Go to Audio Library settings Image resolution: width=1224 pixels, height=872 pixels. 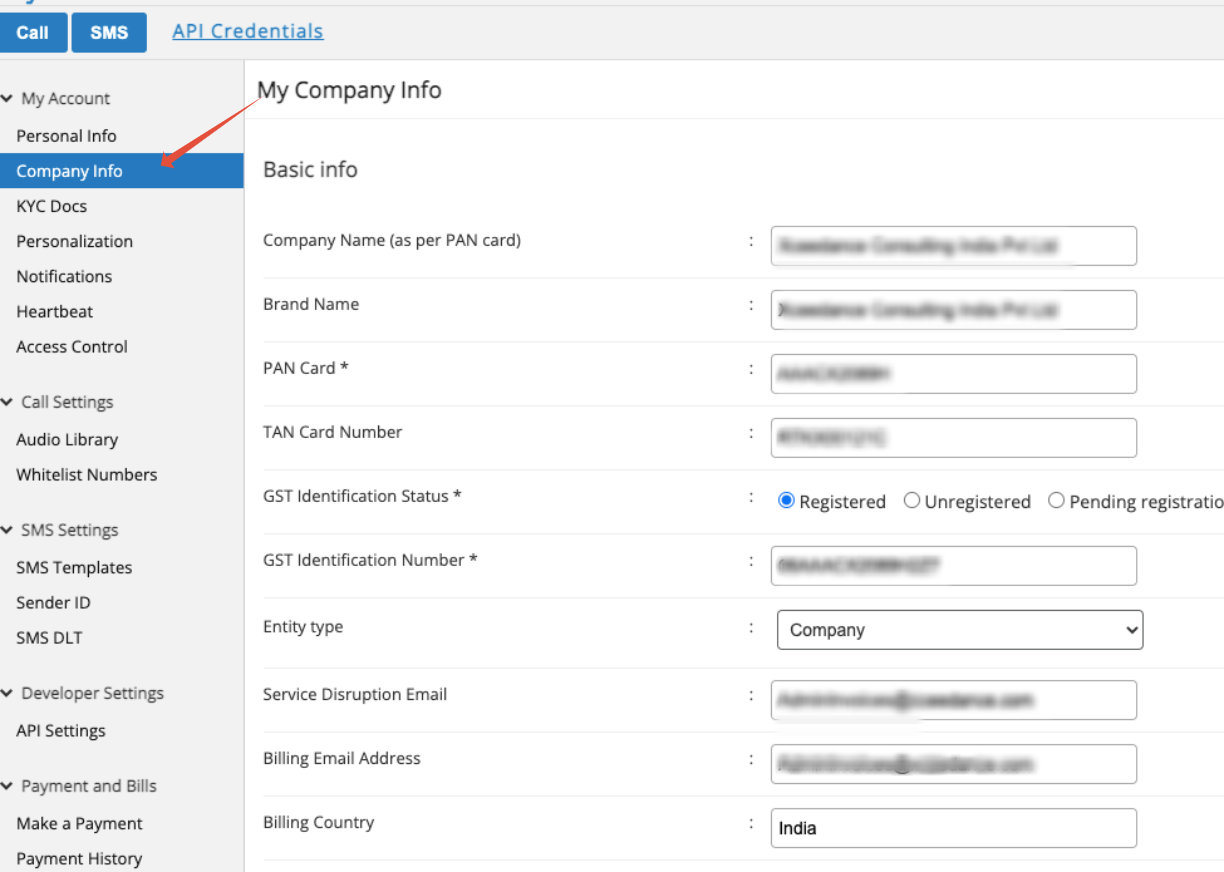click(x=67, y=440)
